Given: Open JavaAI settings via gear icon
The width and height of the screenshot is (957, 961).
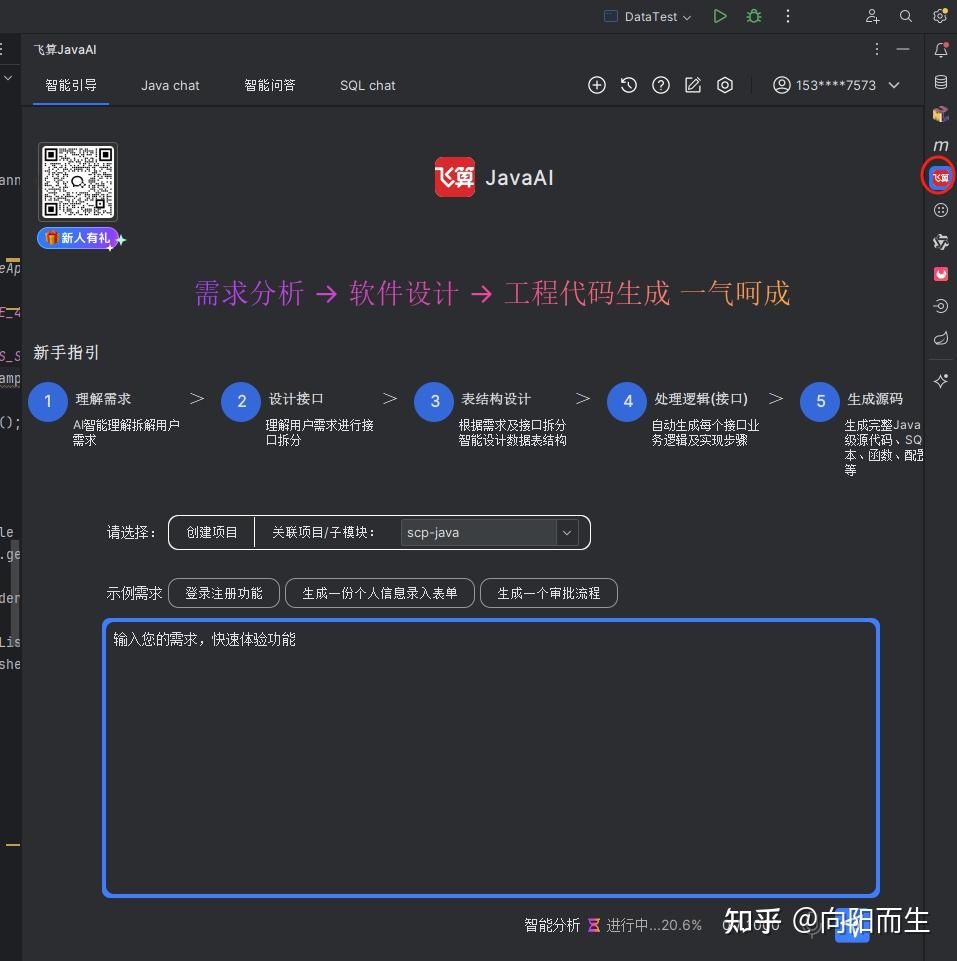Looking at the screenshot, I should 725,85.
